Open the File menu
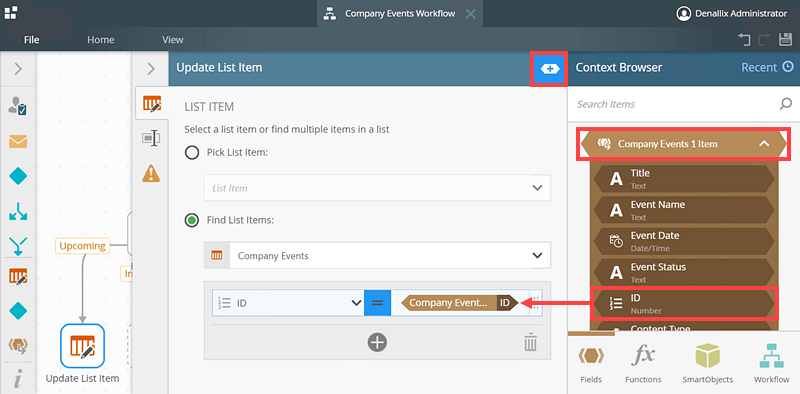Viewport: 800px width, 394px height. (x=32, y=40)
